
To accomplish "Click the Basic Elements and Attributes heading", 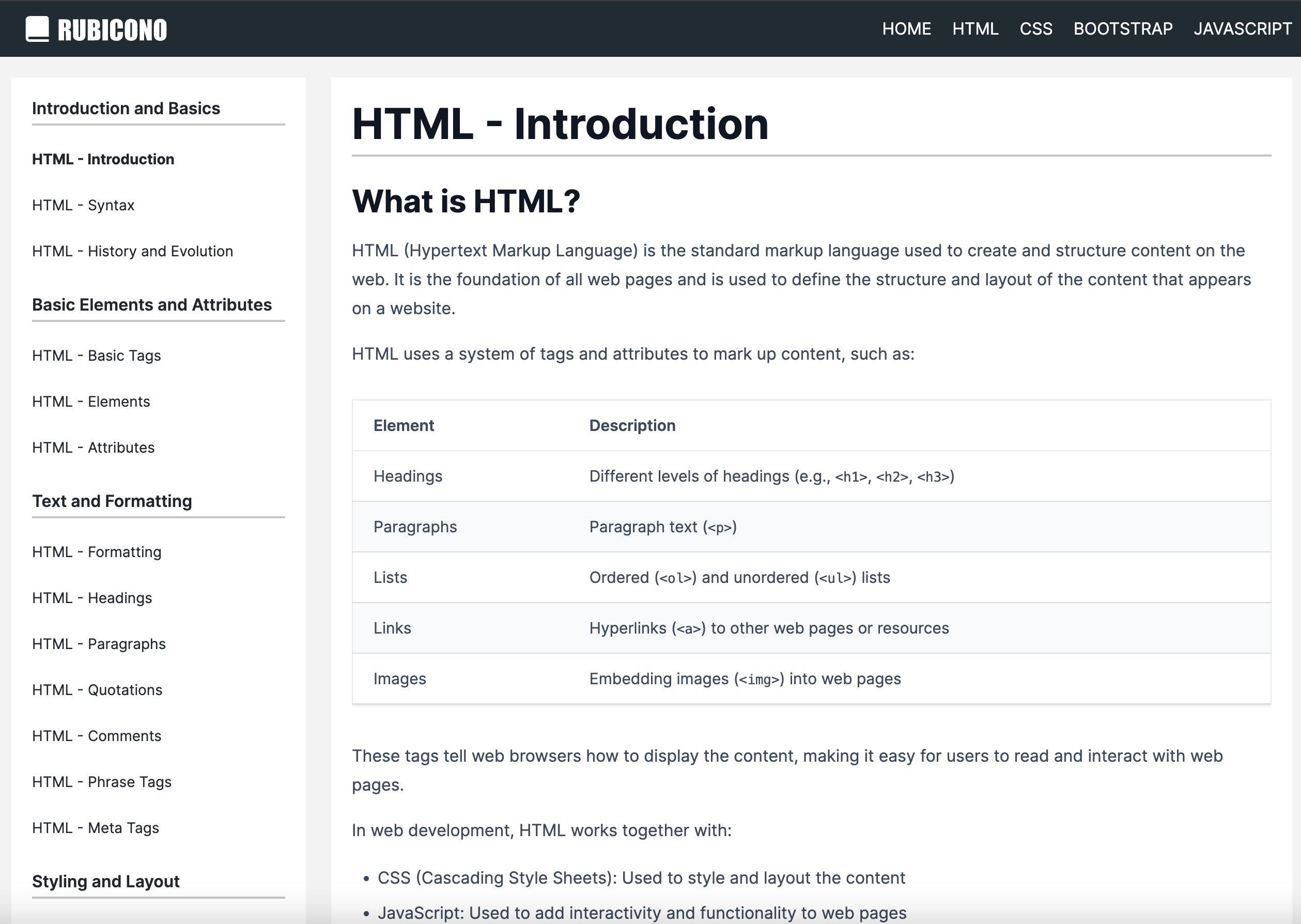I will pyautogui.click(x=152, y=305).
